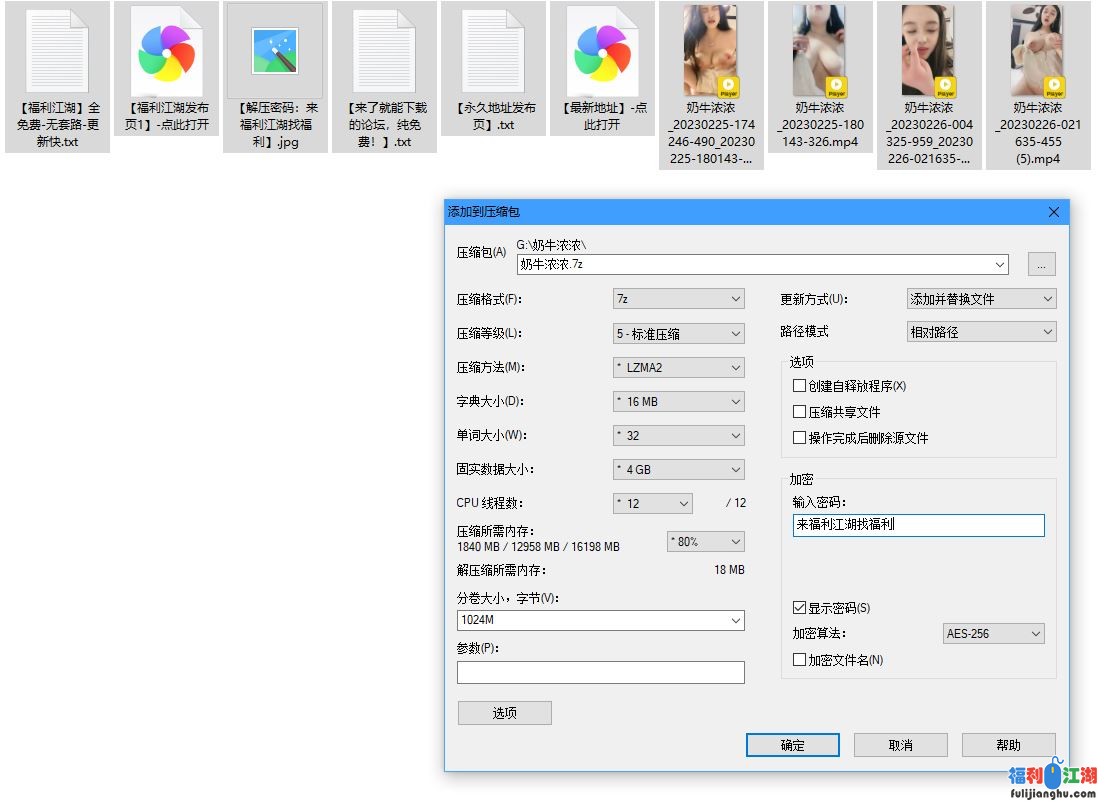Expand the 更新方式 dropdown (添加并替换文件)
The width and height of the screenshot is (1108, 809).
point(981,299)
